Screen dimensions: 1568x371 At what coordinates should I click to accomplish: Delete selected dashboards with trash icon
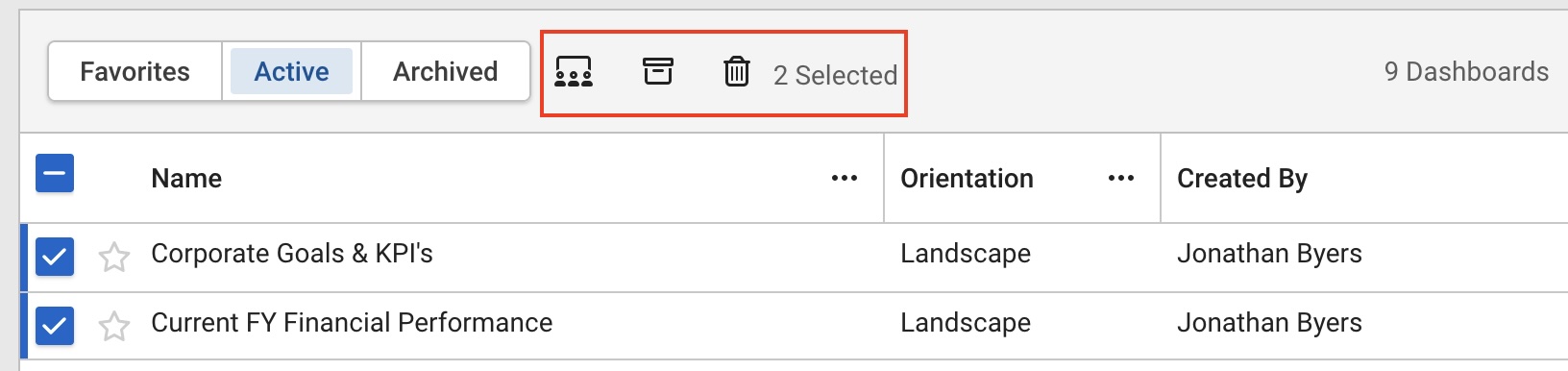[x=737, y=71]
